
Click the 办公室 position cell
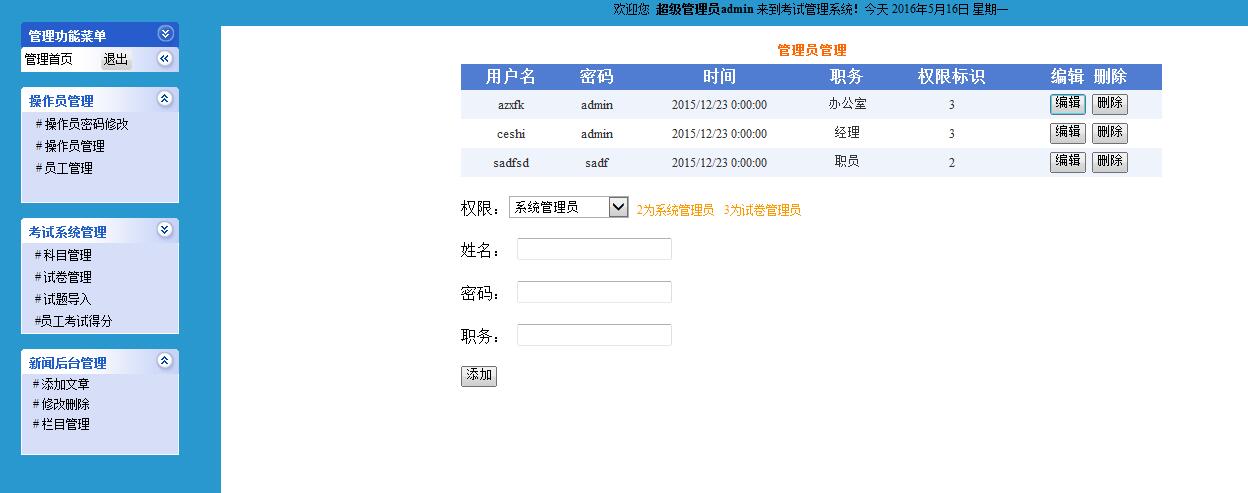(x=847, y=104)
